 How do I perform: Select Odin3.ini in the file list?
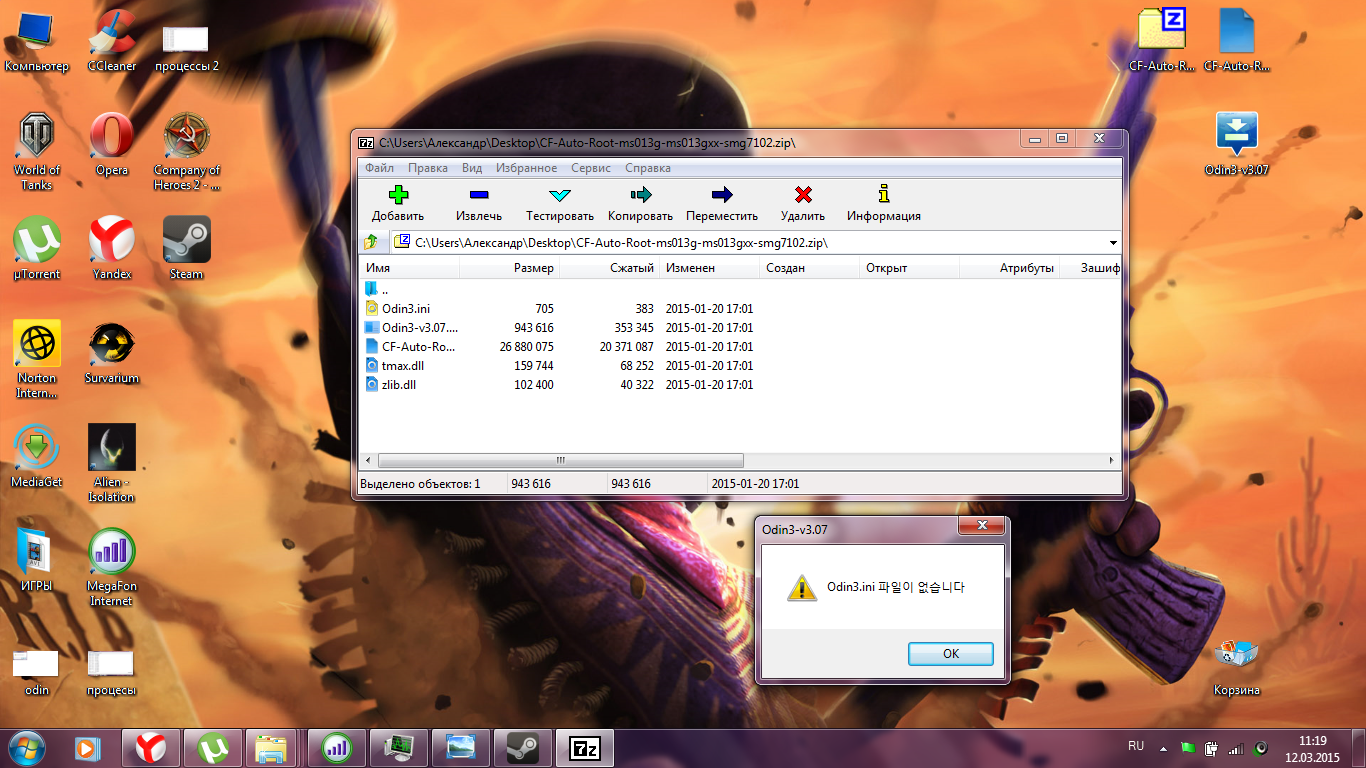(405, 309)
